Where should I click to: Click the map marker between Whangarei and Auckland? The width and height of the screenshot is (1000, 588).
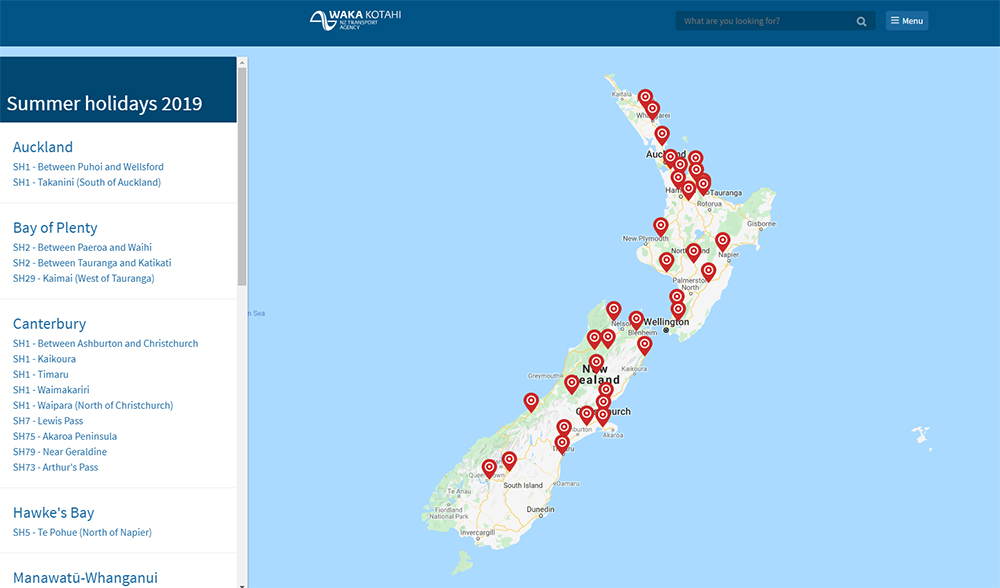(x=662, y=136)
